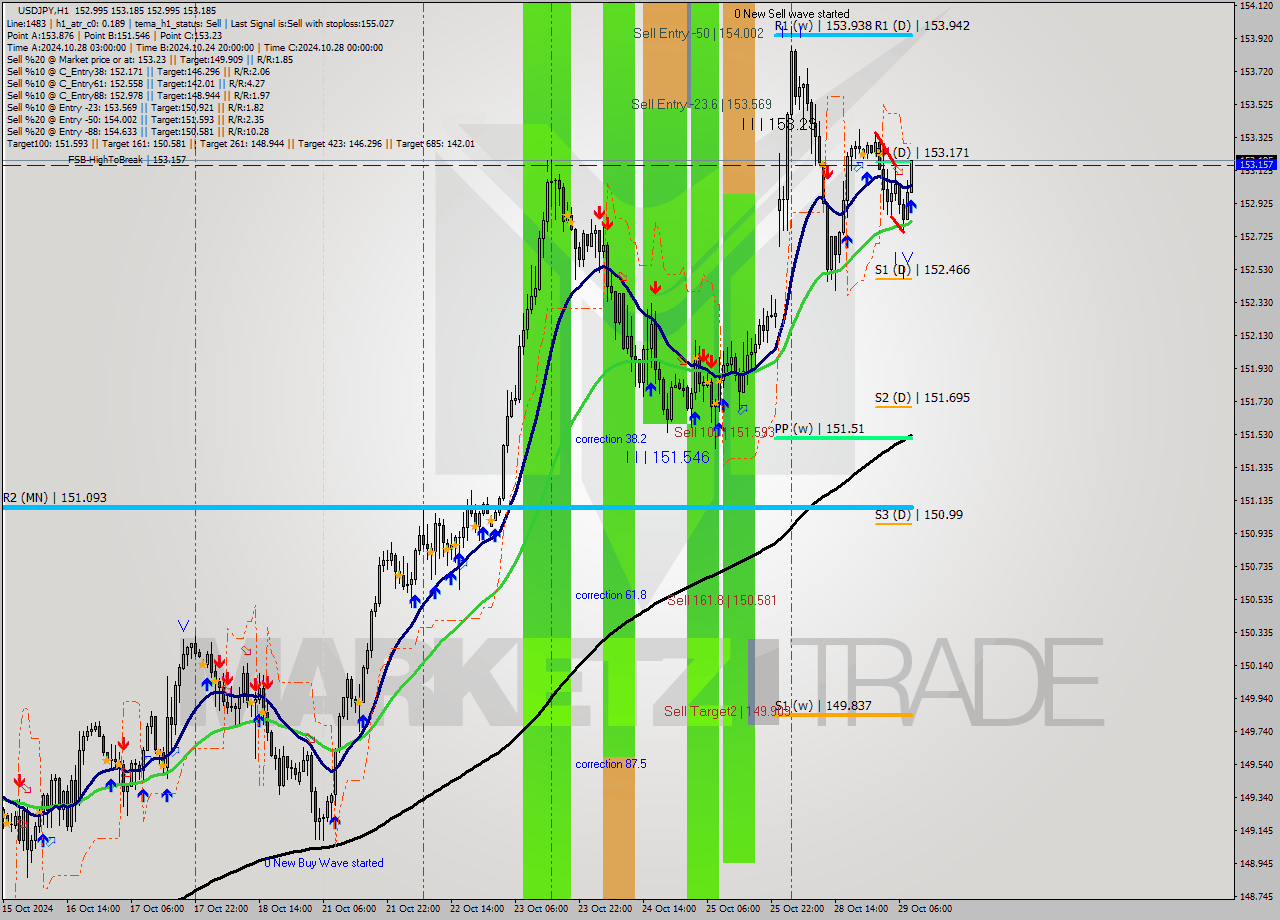The height and width of the screenshot is (920, 1280).
Task: Click the 'Sell %20 @ Entry -50: 154.002' row
Action: (135, 120)
